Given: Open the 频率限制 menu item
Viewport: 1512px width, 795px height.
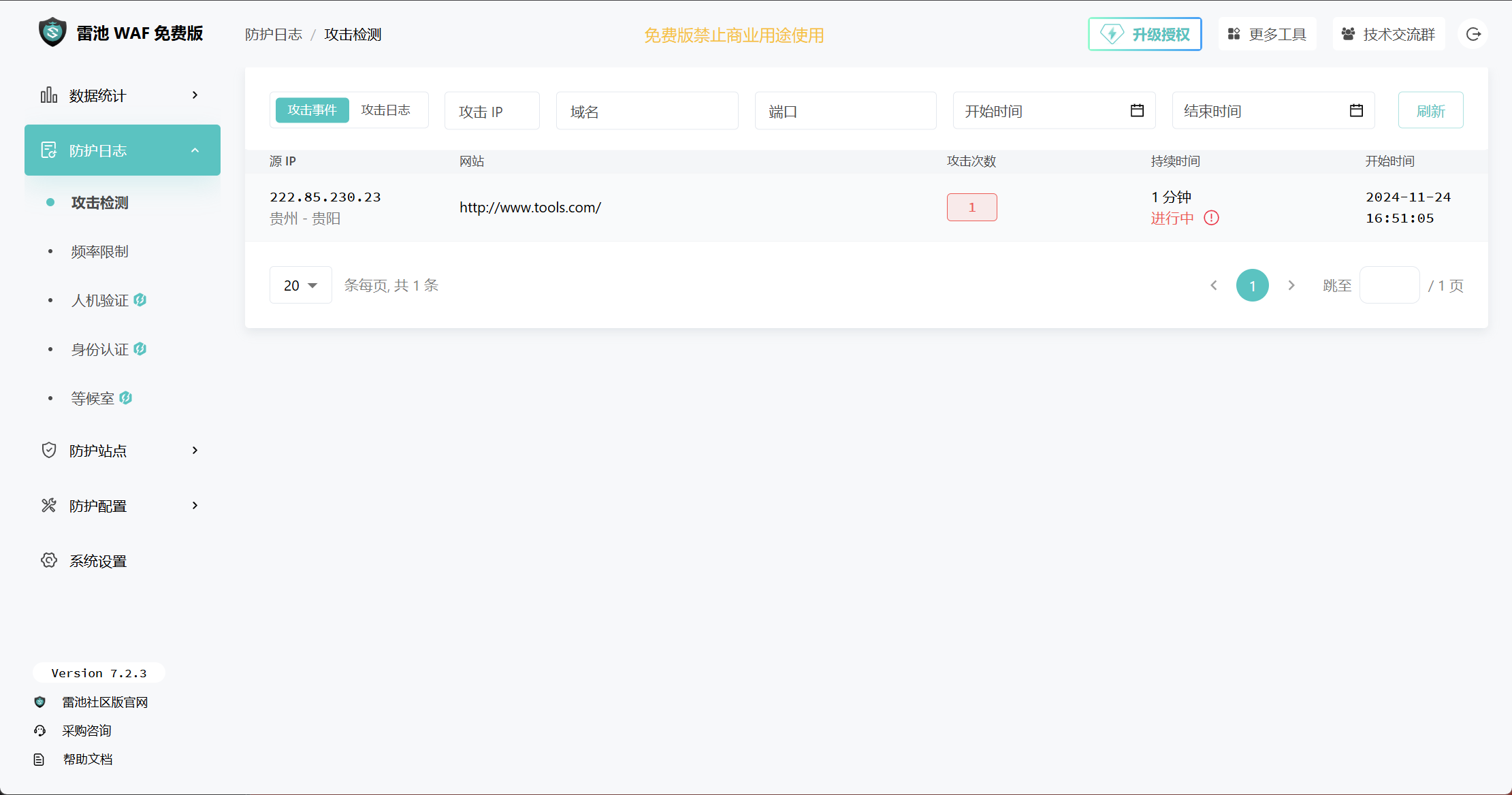Looking at the screenshot, I should [99, 252].
